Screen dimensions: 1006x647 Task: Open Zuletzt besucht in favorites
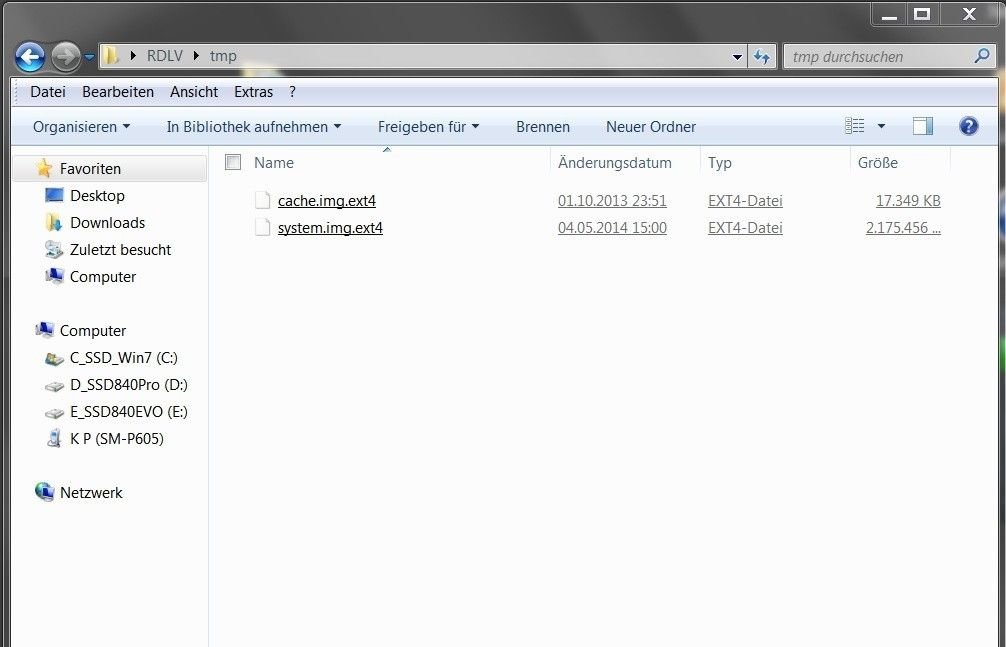coord(120,249)
